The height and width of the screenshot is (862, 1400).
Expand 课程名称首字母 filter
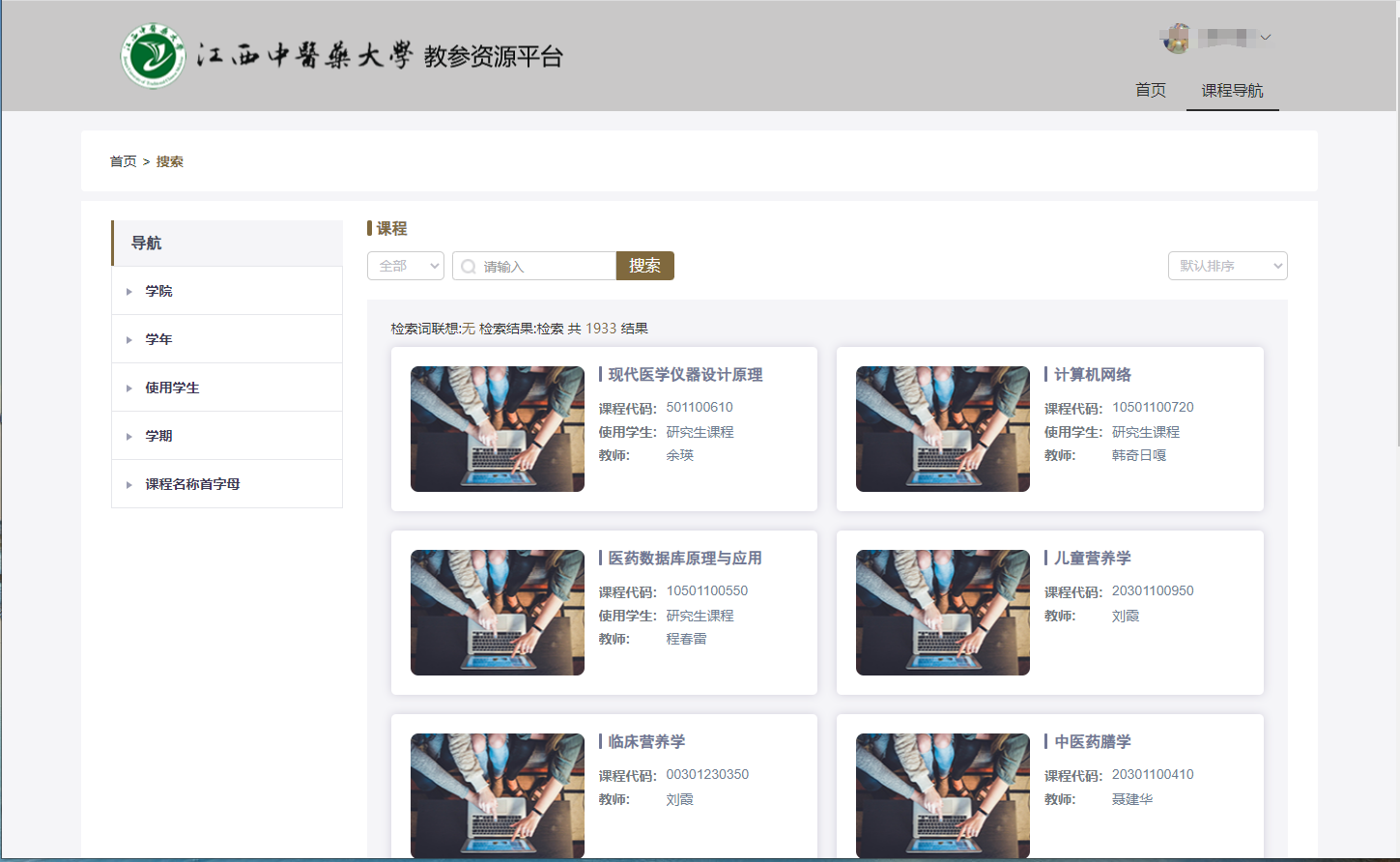pos(192,484)
